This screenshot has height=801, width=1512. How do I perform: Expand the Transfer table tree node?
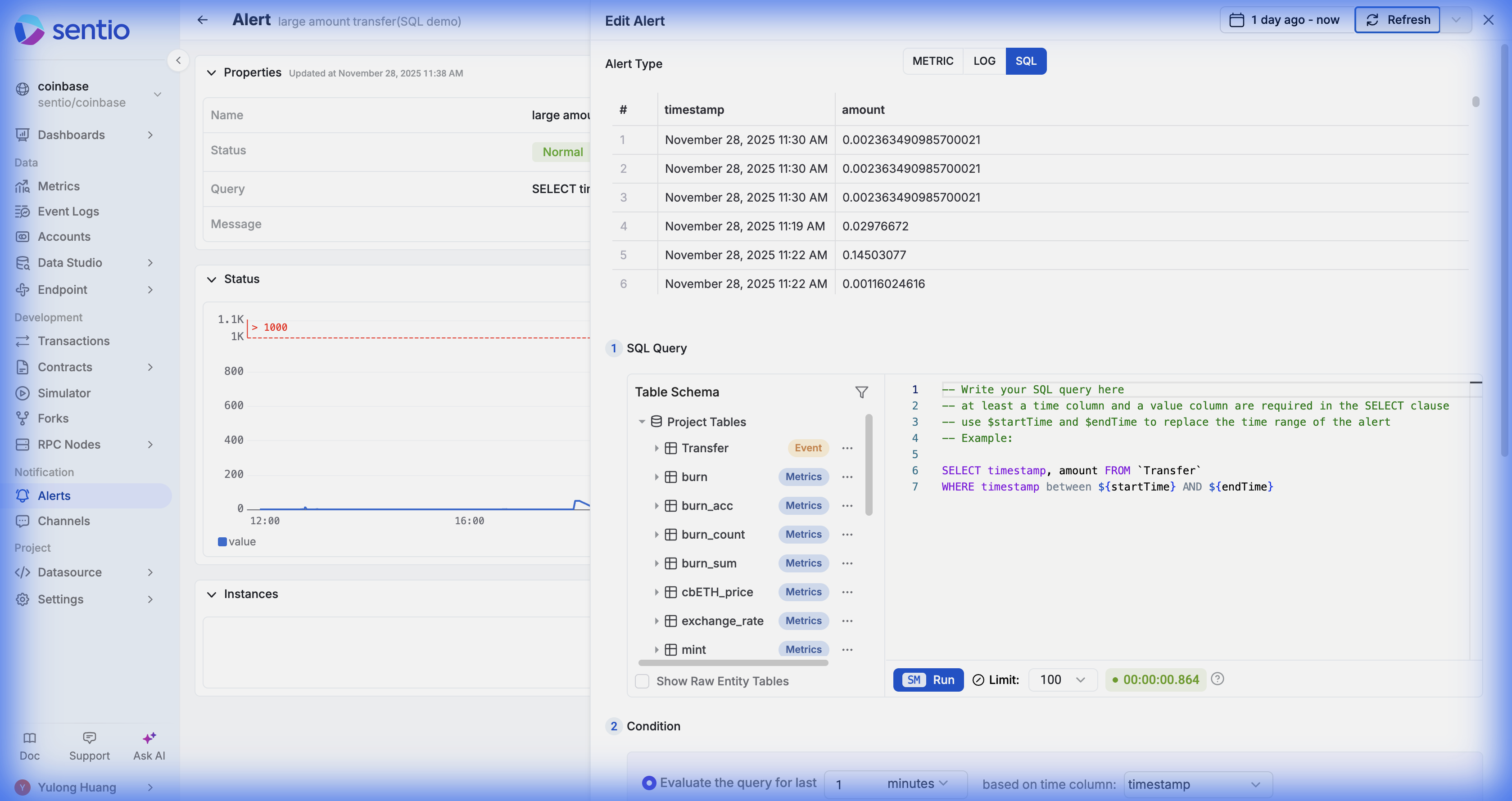click(656, 448)
